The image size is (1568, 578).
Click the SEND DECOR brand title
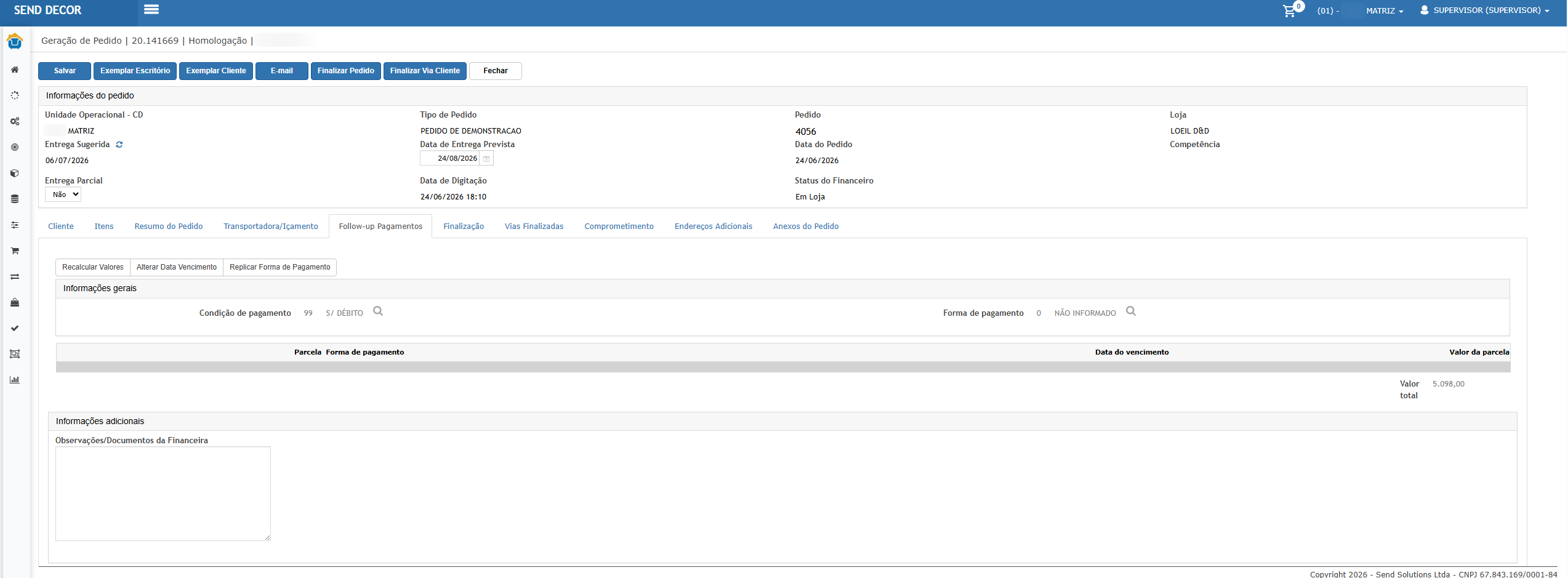48,10
